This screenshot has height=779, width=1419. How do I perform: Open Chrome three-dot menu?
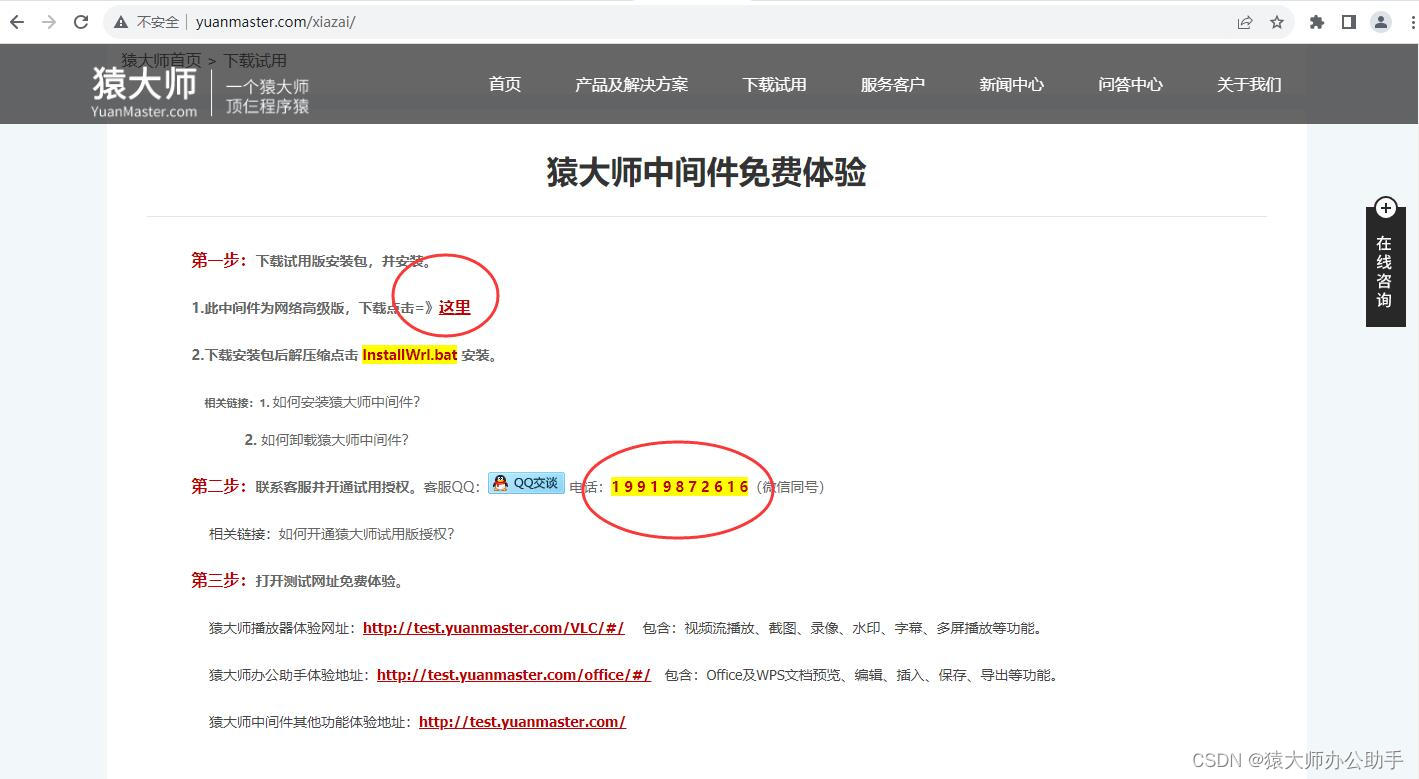(1410, 22)
